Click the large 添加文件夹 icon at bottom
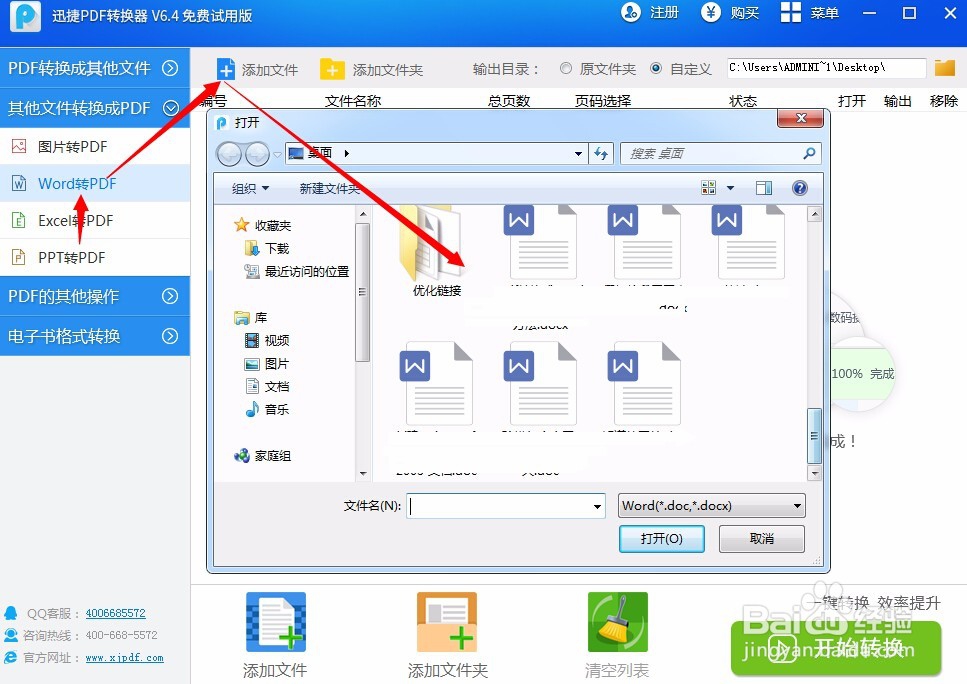This screenshot has width=967, height=684. (446, 622)
